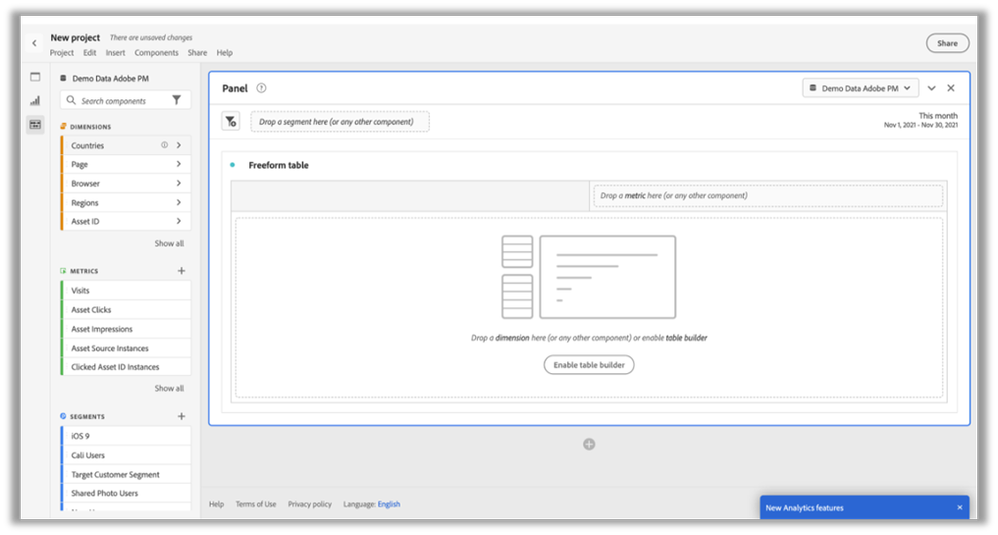Click the Enable table builder button
998x535 pixels.
tap(589, 365)
